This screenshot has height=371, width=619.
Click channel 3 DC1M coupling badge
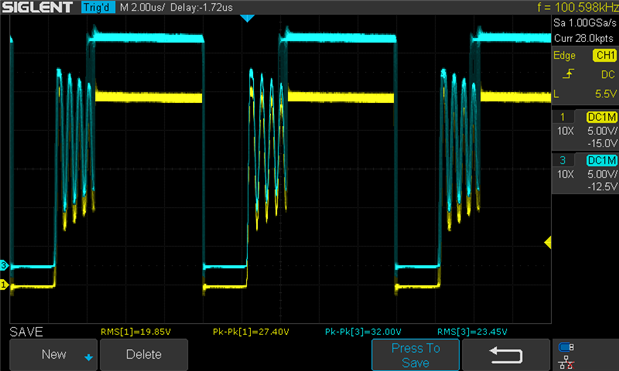[x=602, y=160]
